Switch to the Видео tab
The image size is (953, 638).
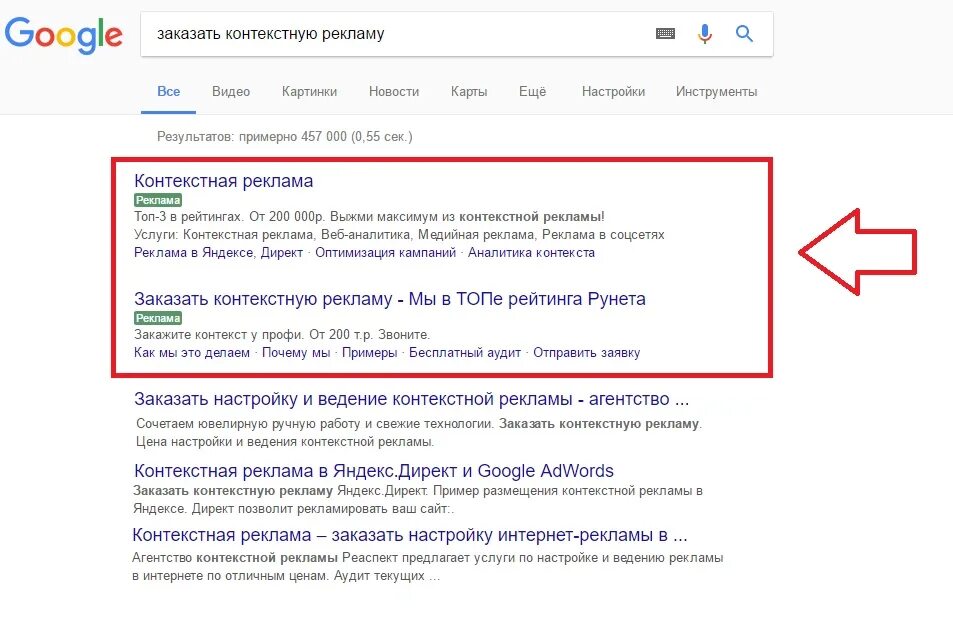(231, 92)
